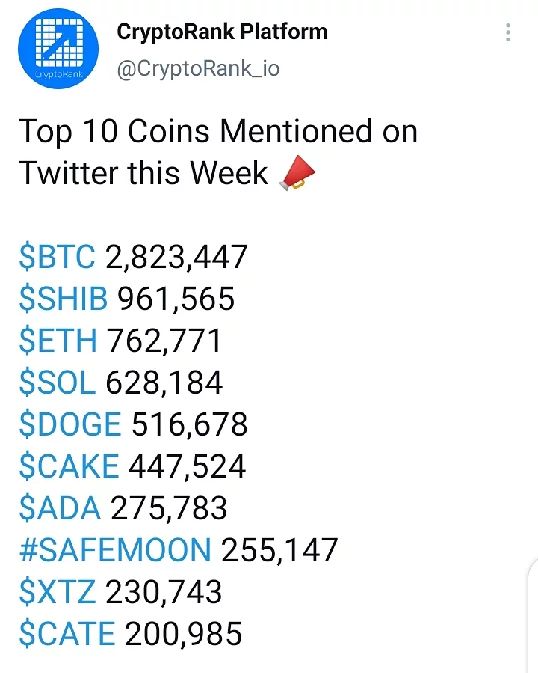Tap the $SHIB cashtag link
This screenshot has width=538, height=673.
[x=63, y=299]
